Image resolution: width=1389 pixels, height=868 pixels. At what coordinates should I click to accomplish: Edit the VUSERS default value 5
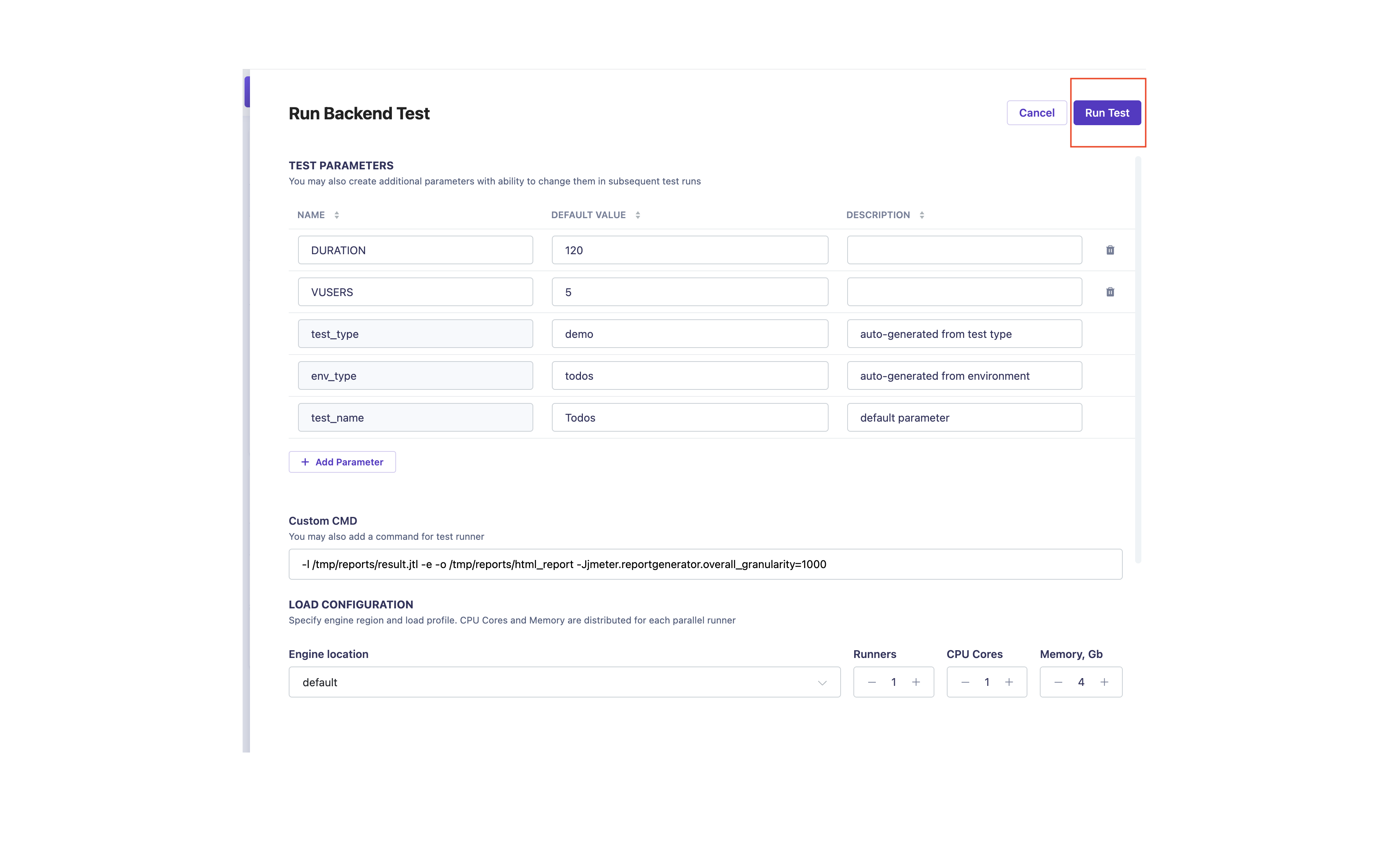pos(690,292)
